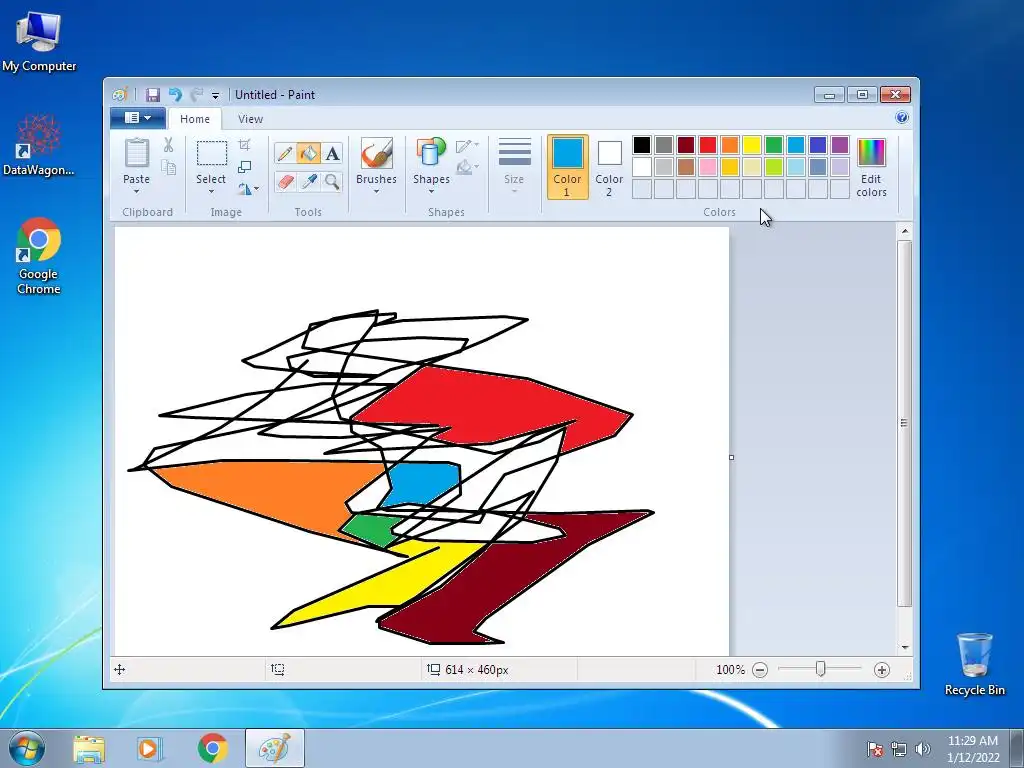The width and height of the screenshot is (1024, 768).
Task: Expand the Brushes dropdown arrow
Action: tap(377, 192)
